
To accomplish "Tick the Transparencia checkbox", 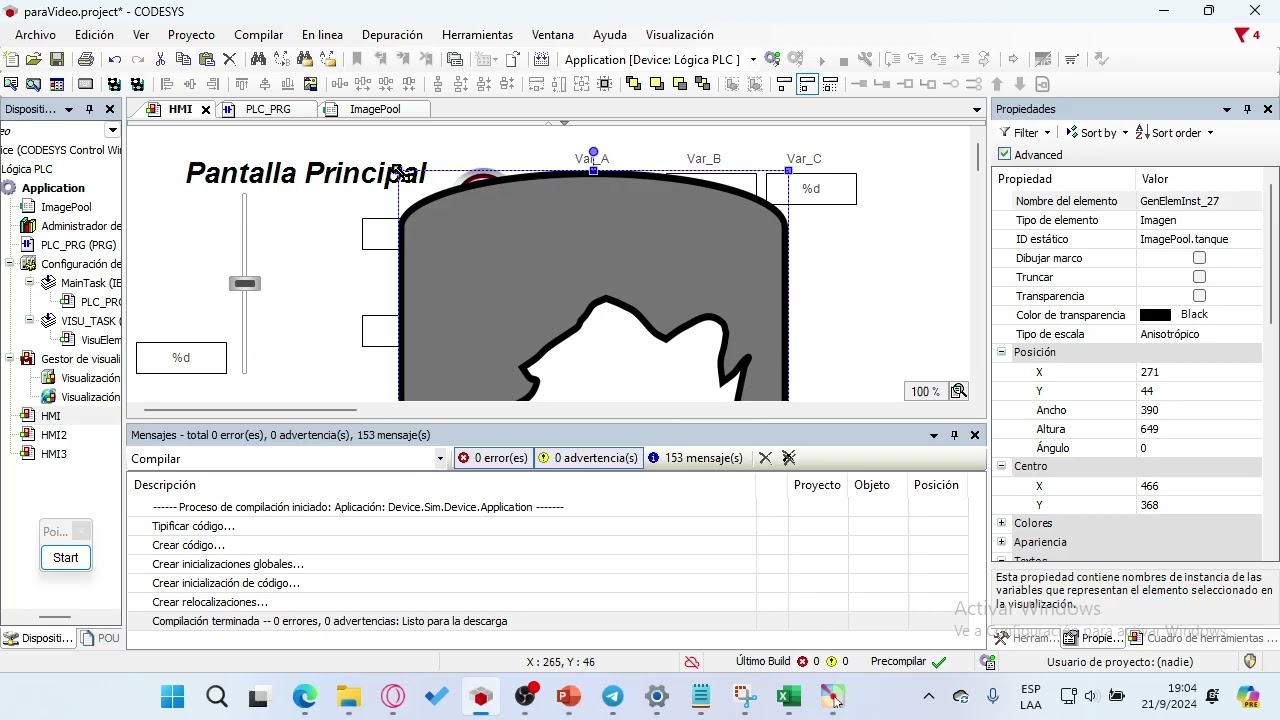I will point(1199,296).
